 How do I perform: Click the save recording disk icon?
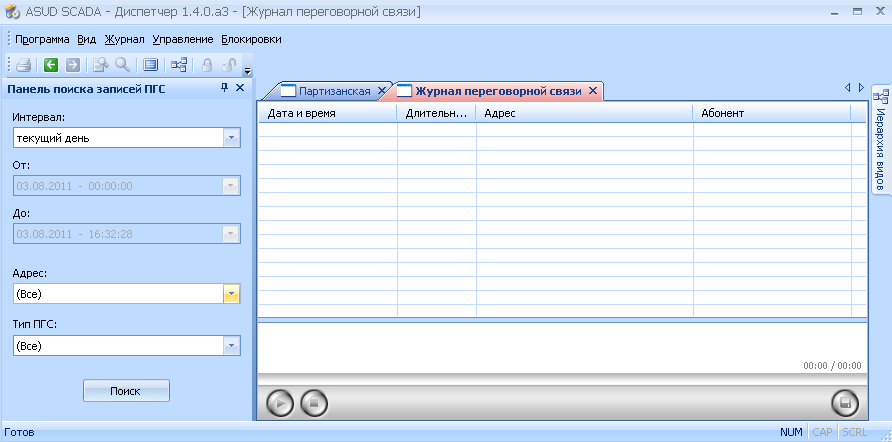[845, 403]
